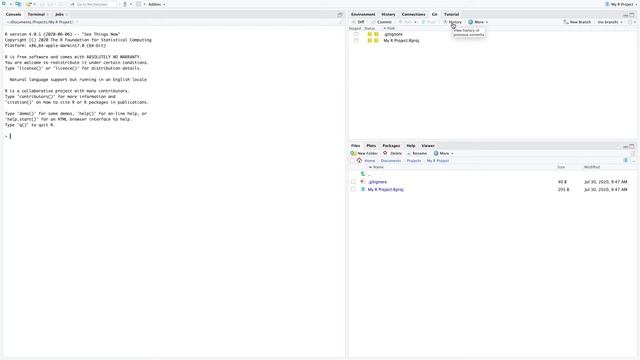Viewport: 640px width, 360px height.
Task: Click the New Folder icon in Files
Action: coord(353,153)
